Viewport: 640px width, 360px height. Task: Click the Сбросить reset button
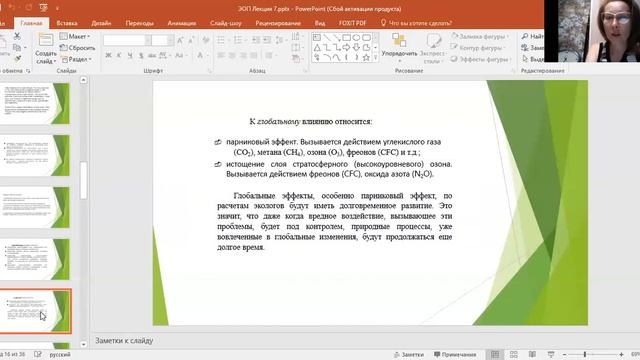[78, 48]
